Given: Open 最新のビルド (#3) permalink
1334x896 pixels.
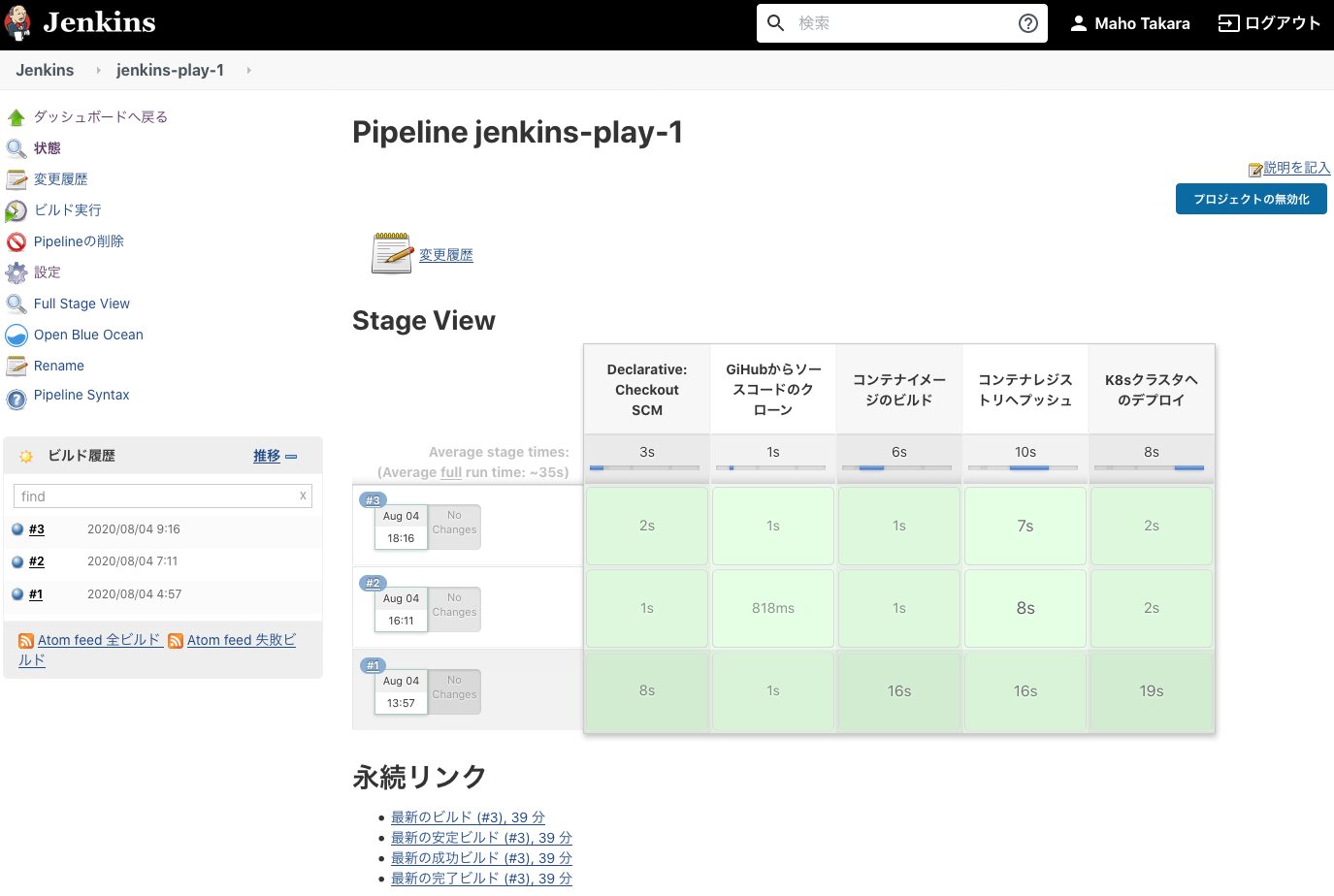Looking at the screenshot, I should click(x=468, y=817).
